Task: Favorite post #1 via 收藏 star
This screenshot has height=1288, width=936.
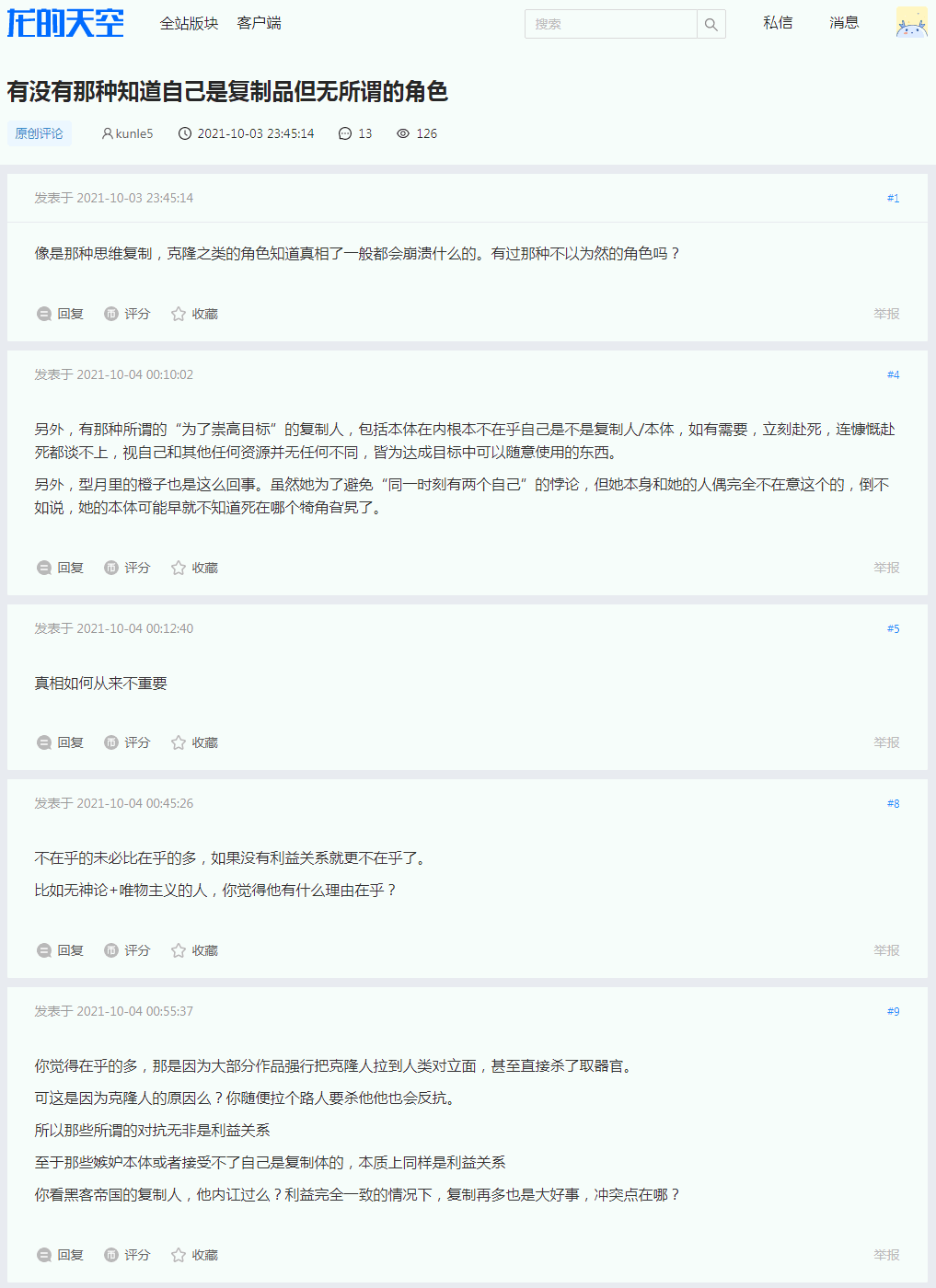Action: pos(194,314)
